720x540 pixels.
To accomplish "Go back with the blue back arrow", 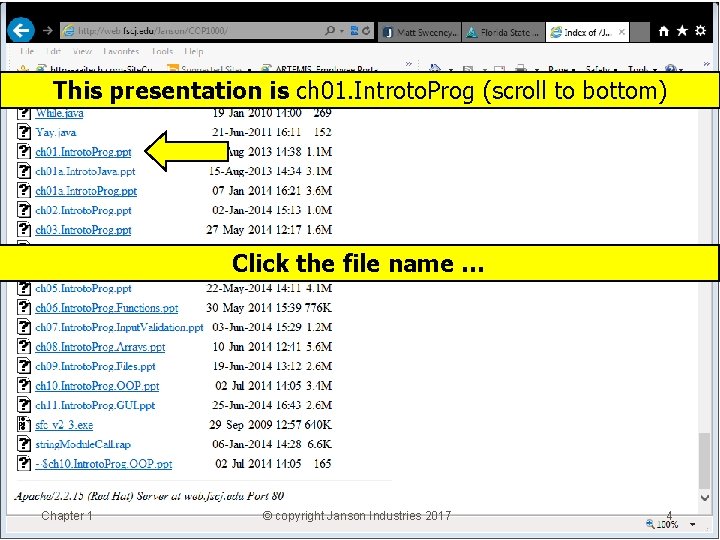I will (x=21, y=30).
